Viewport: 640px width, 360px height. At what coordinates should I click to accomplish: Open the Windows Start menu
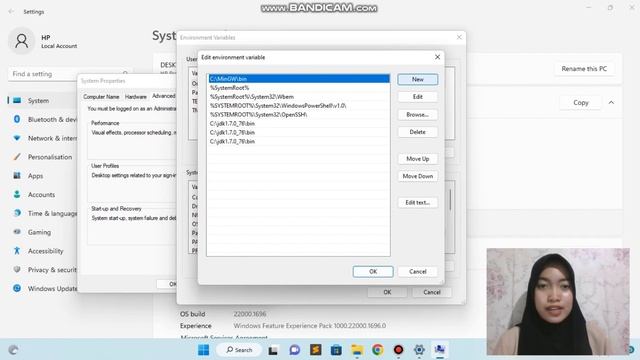click(x=203, y=350)
